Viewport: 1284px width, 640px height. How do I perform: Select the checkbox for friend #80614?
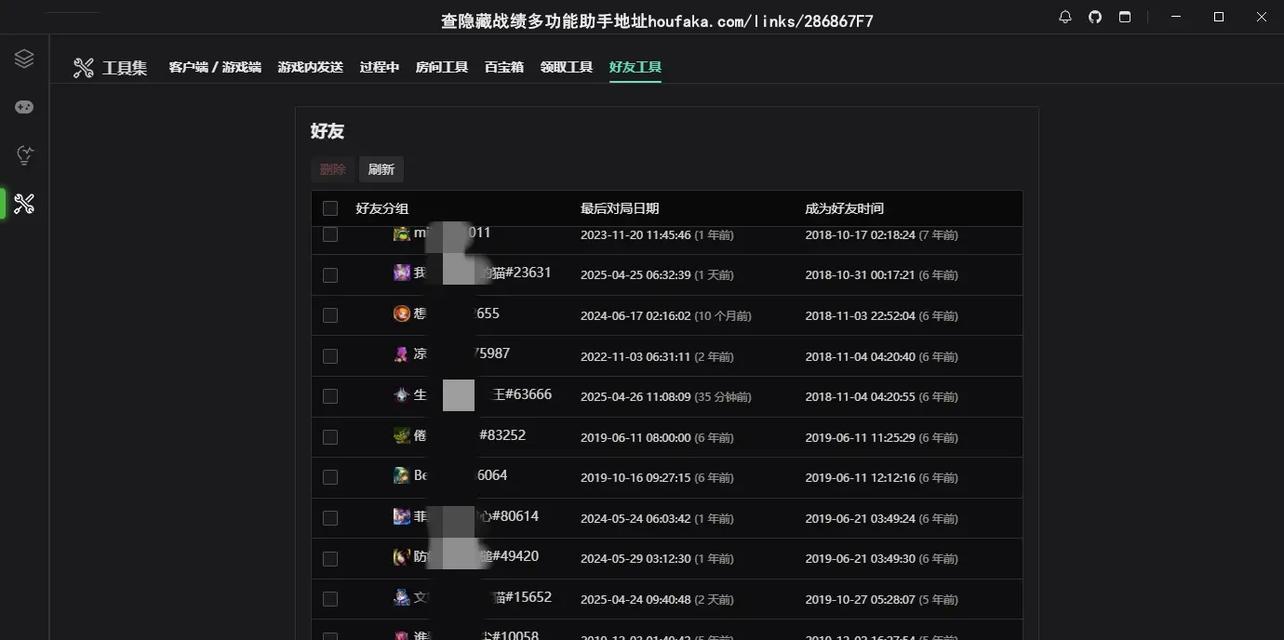pyautogui.click(x=330, y=518)
